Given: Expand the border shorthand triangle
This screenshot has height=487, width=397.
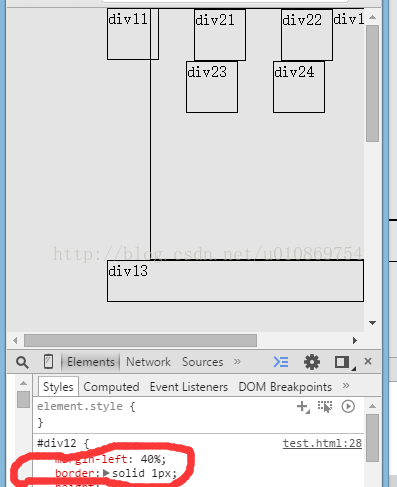Looking at the screenshot, I should pyautogui.click(x=106, y=473).
